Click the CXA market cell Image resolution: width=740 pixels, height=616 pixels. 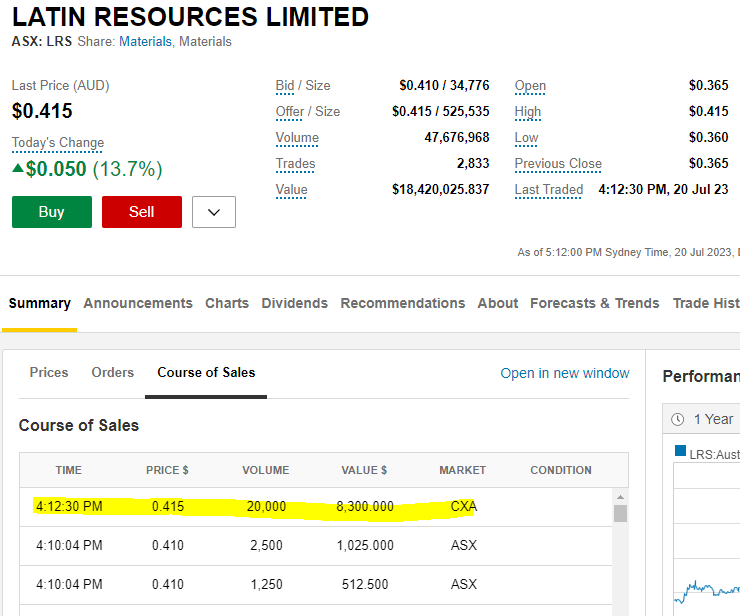[x=464, y=506]
